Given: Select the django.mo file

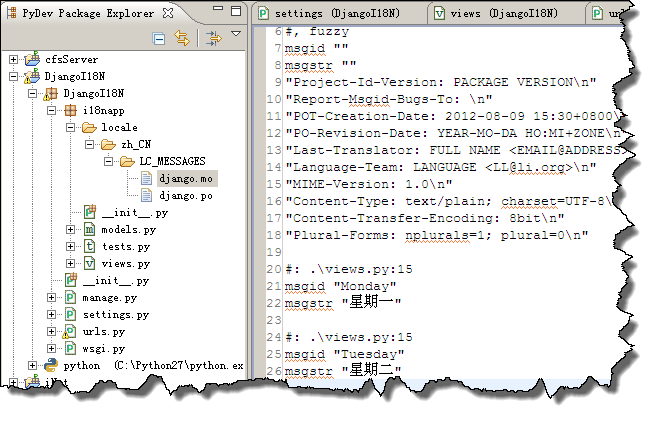Looking at the screenshot, I should pyautogui.click(x=186, y=179).
